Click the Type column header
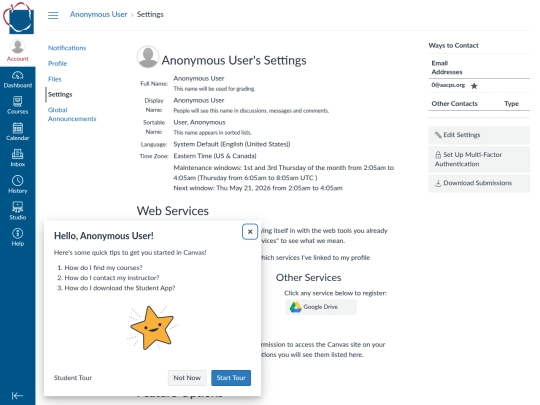This screenshot has height=405, width=540. click(511, 104)
